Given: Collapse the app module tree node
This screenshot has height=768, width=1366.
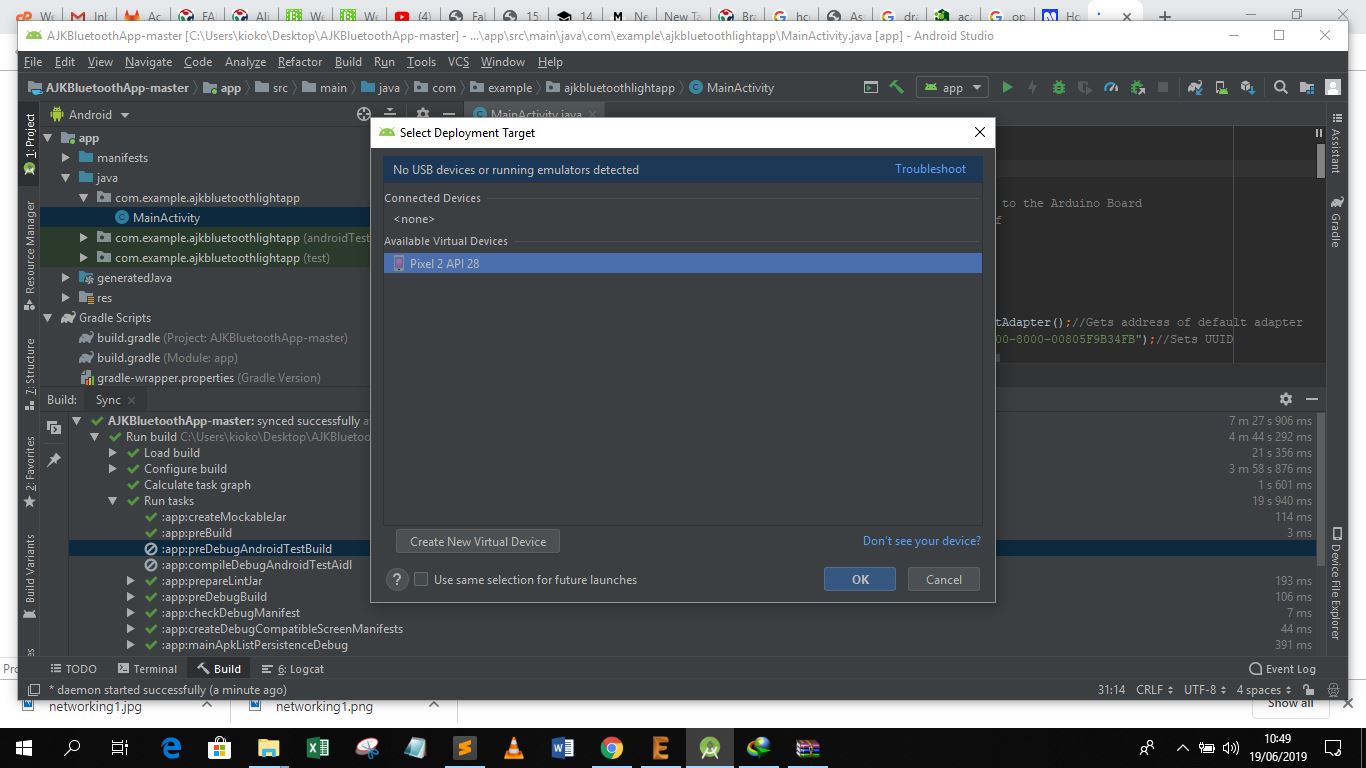Looking at the screenshot, I should coord(48,138).
